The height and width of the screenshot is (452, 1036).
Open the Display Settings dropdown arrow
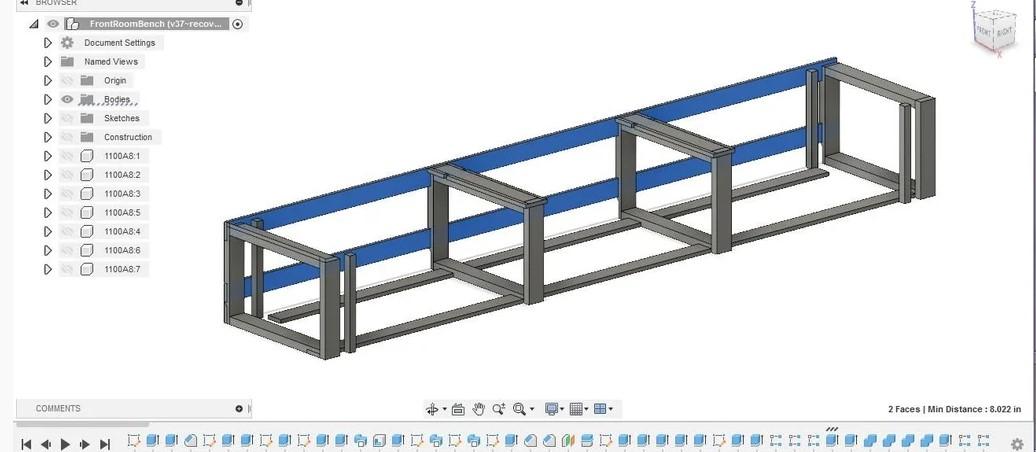pyautogui.click(x=562, y=410)
